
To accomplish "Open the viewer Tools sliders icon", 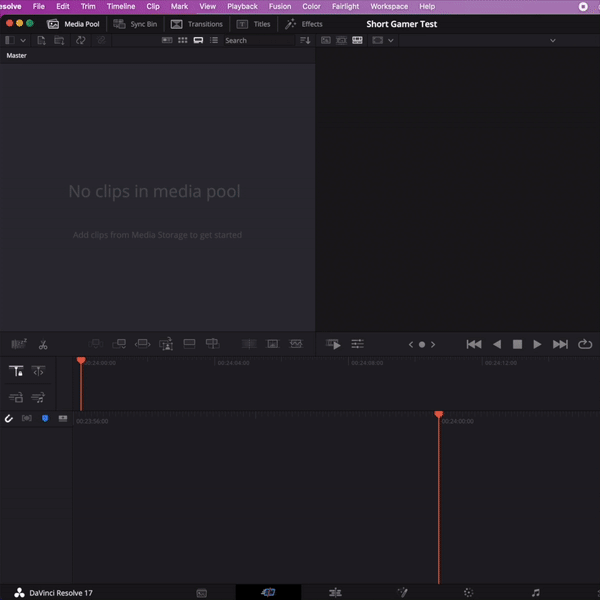I will pyautogui.click(x=357, y=344).
